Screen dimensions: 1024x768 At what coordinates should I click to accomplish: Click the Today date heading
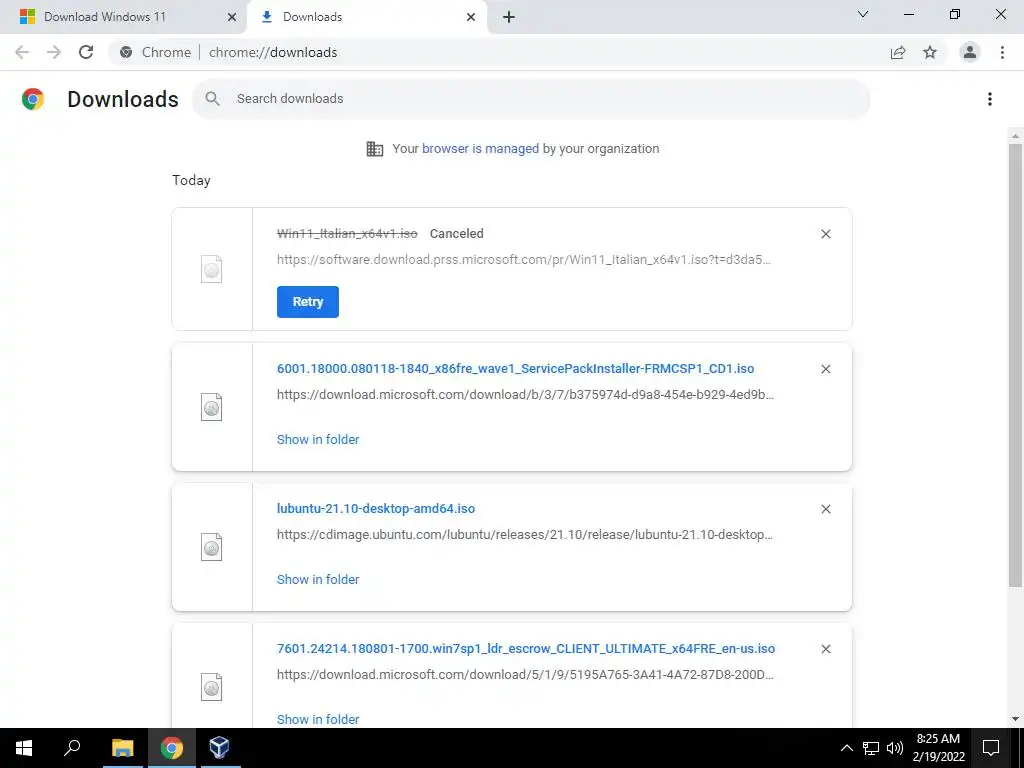191,181
